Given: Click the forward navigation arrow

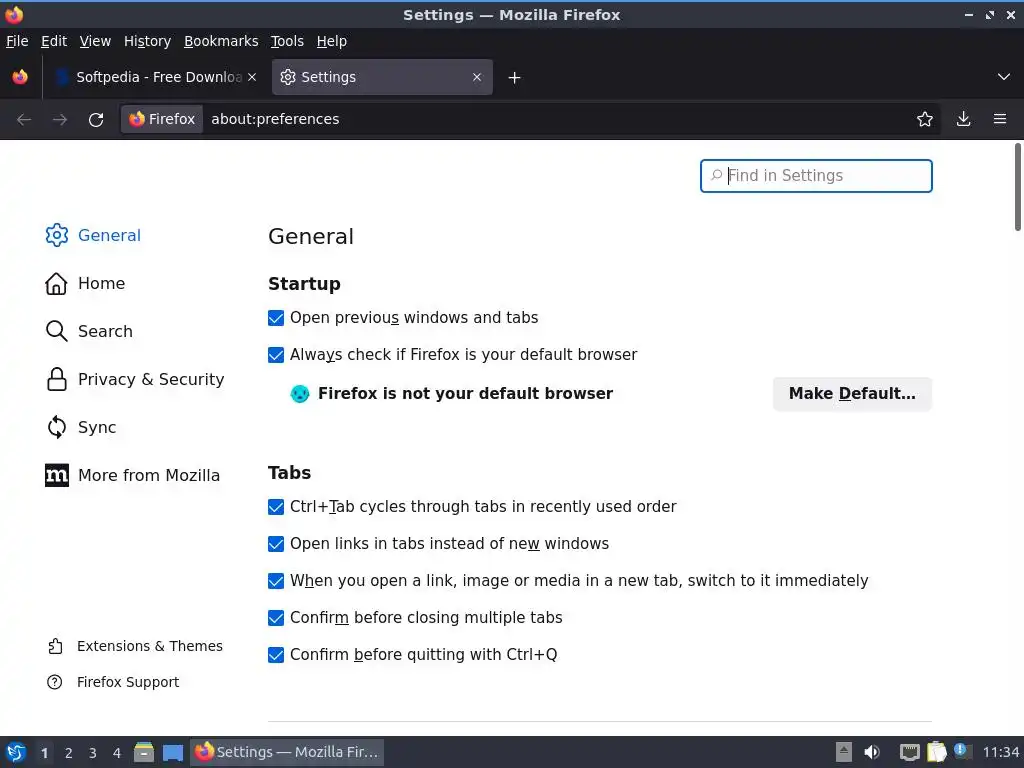Looking at the screenshot, I should tap(59, 119).
